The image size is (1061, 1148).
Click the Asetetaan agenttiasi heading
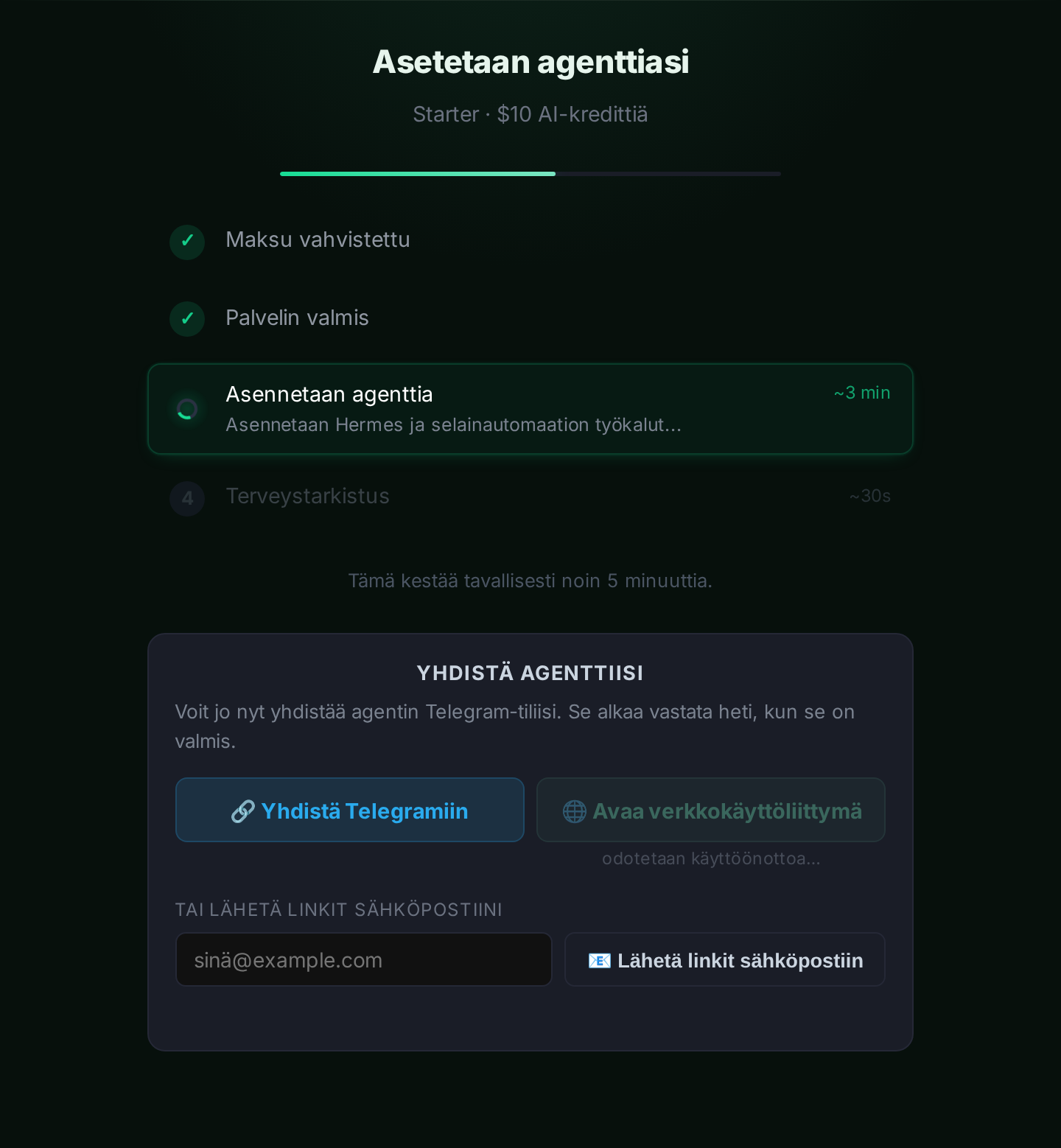click(530, 62)
